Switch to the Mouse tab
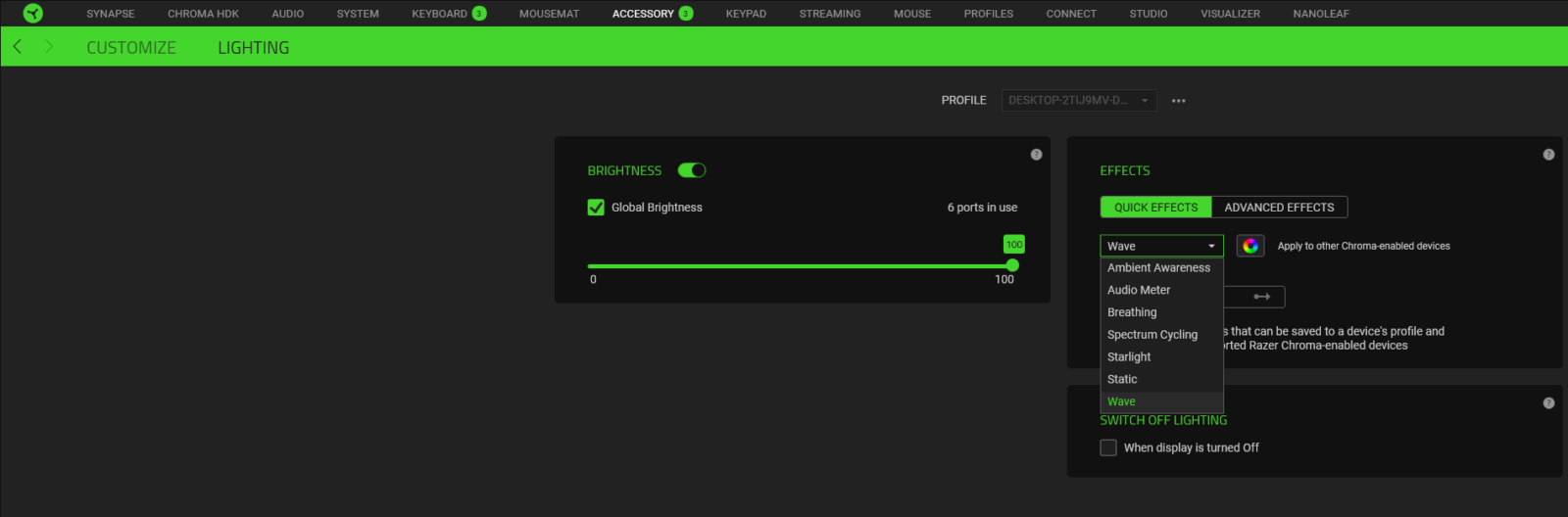The image size is (1568, 517). pos(912,14)
